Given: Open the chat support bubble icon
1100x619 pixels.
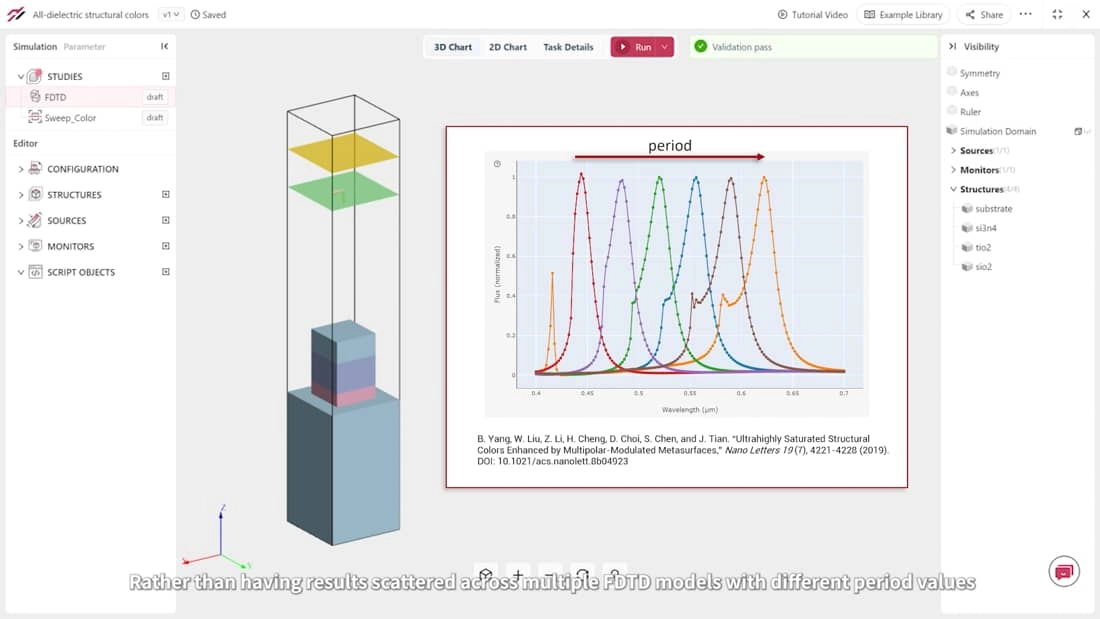Looking at the screenshot, I should pyautogui.click(x=1064, y=571).
